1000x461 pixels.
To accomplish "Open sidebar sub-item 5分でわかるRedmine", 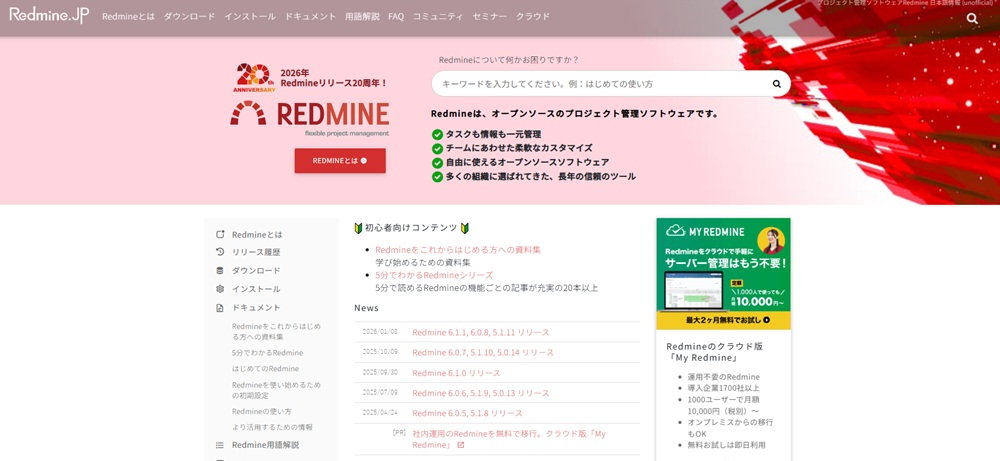I will [267, 353].
